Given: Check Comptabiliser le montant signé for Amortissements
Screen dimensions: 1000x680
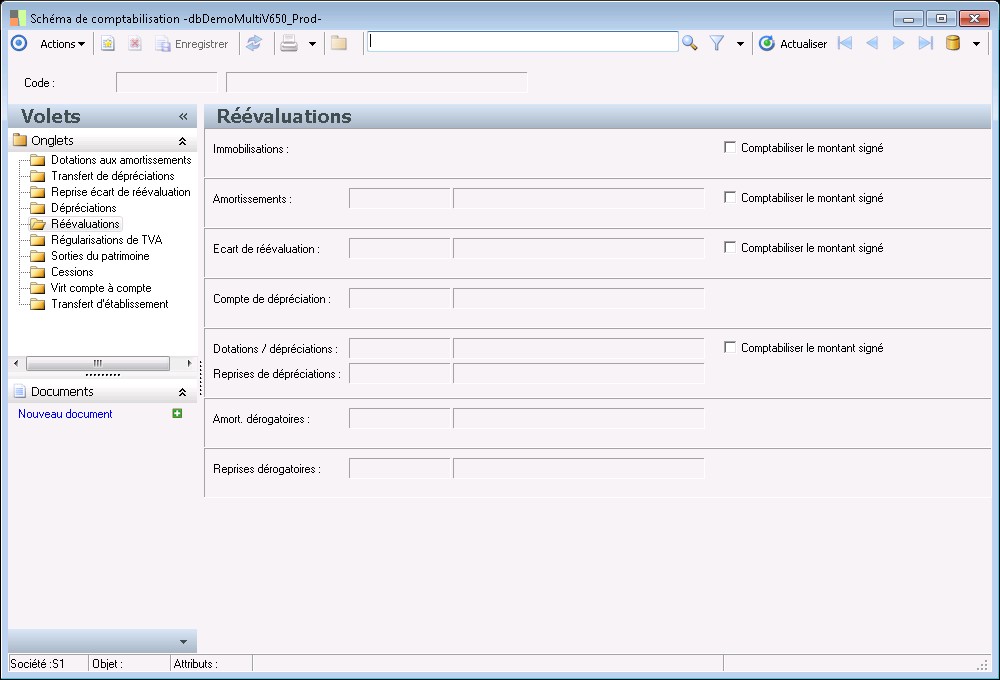Looking at the screenshot, I should (730, 197).
